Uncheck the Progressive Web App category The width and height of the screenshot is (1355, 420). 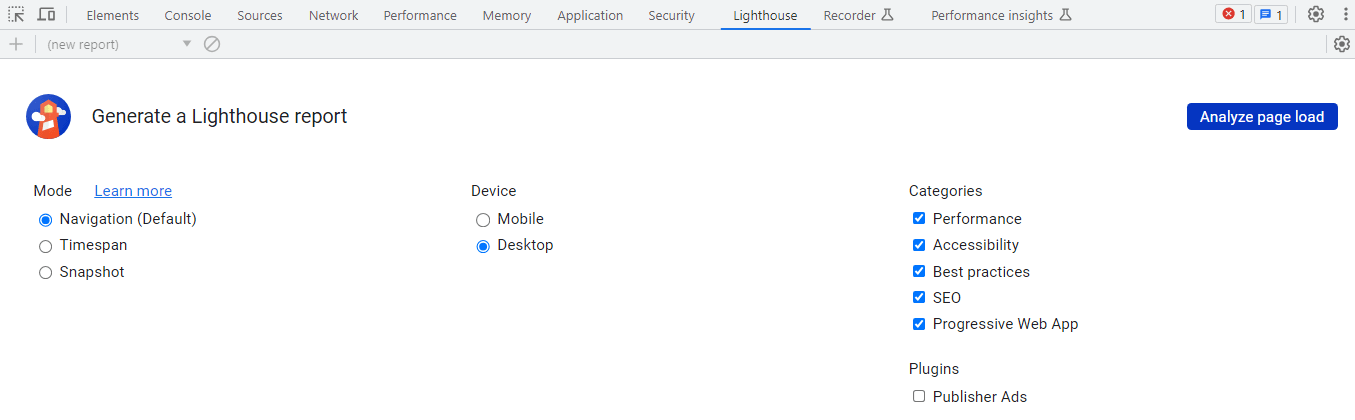919,324
